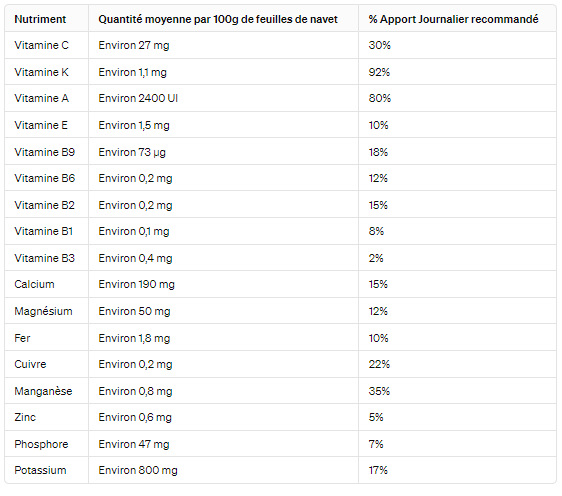562x496 pixels.
Task: Click the Magnésium cell
Action: pyautogui.click(x=43, y=311)
